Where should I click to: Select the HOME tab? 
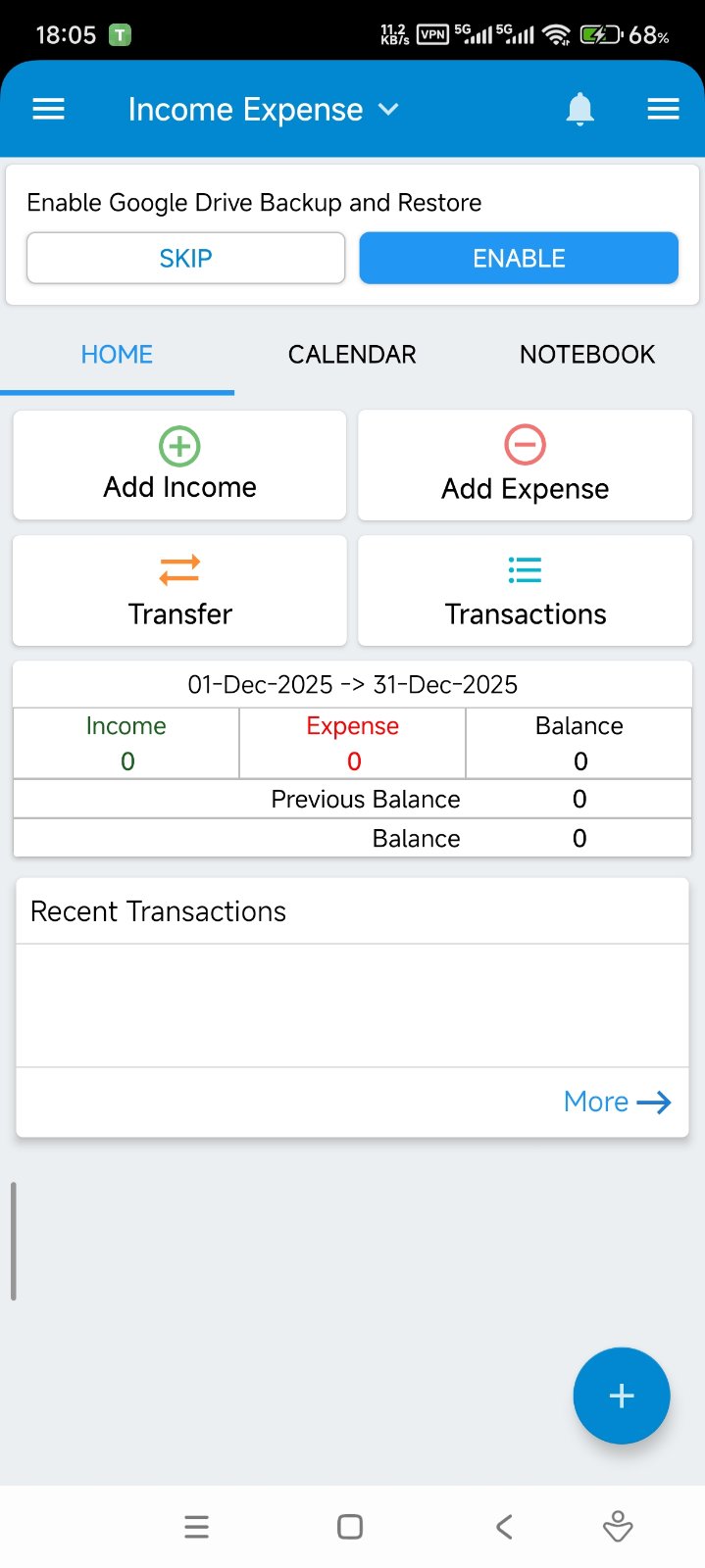pos(117,354)
